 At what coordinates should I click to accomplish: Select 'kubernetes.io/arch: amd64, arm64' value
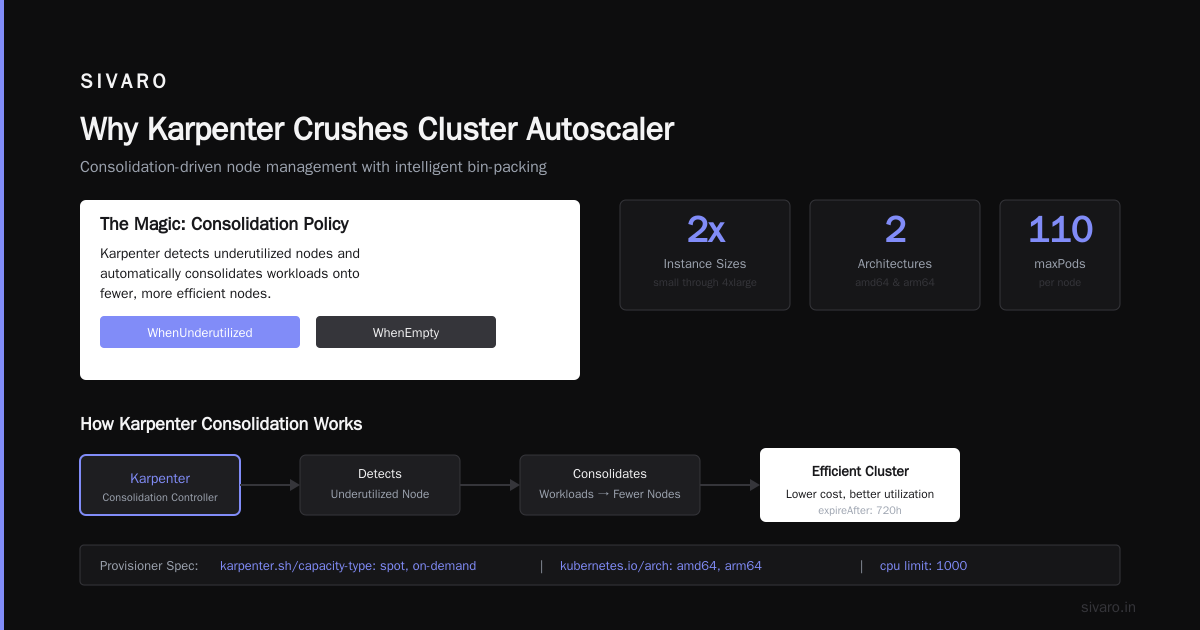click(x=661, y=566)
